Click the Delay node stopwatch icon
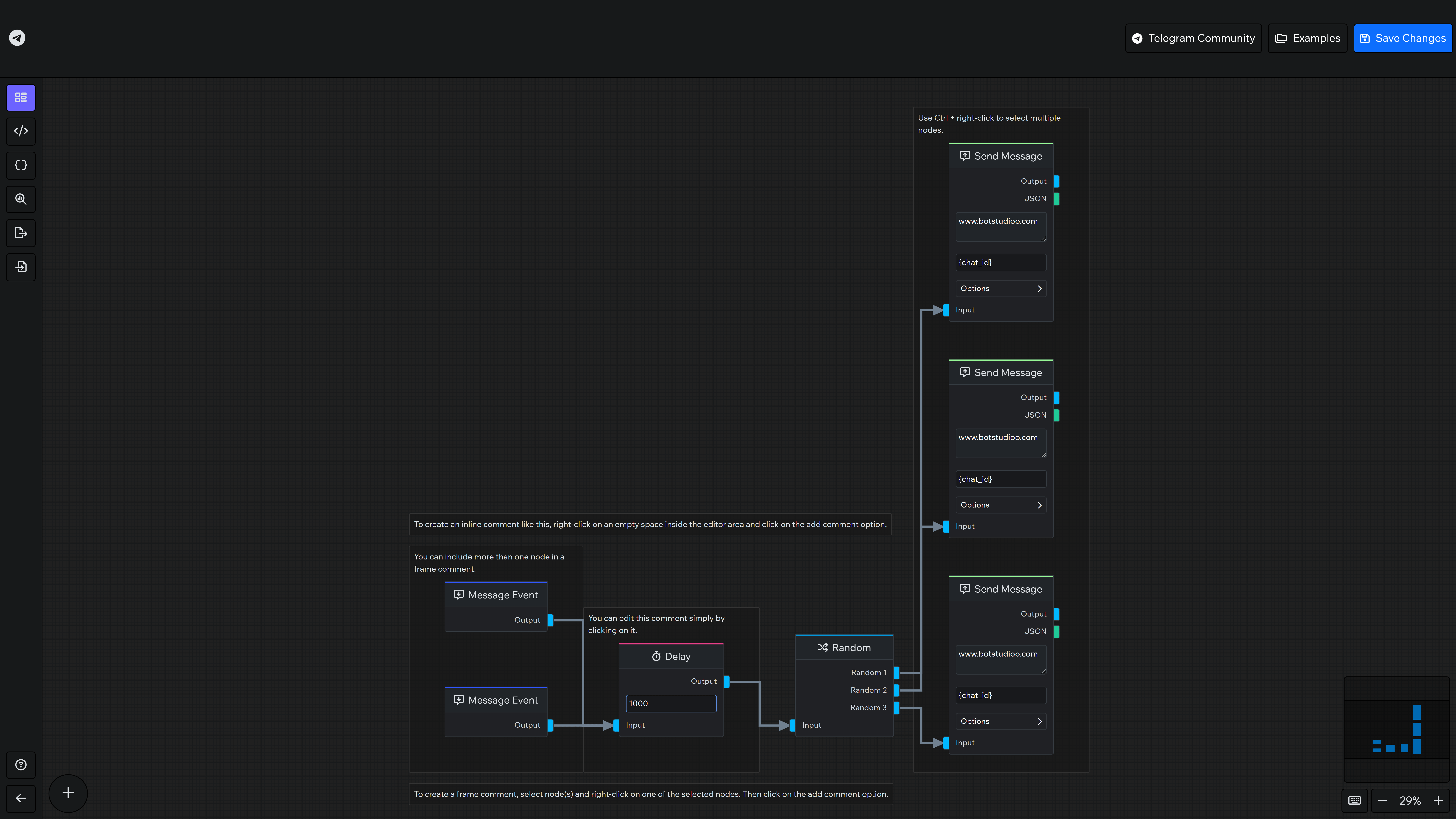 coord(656,656)
